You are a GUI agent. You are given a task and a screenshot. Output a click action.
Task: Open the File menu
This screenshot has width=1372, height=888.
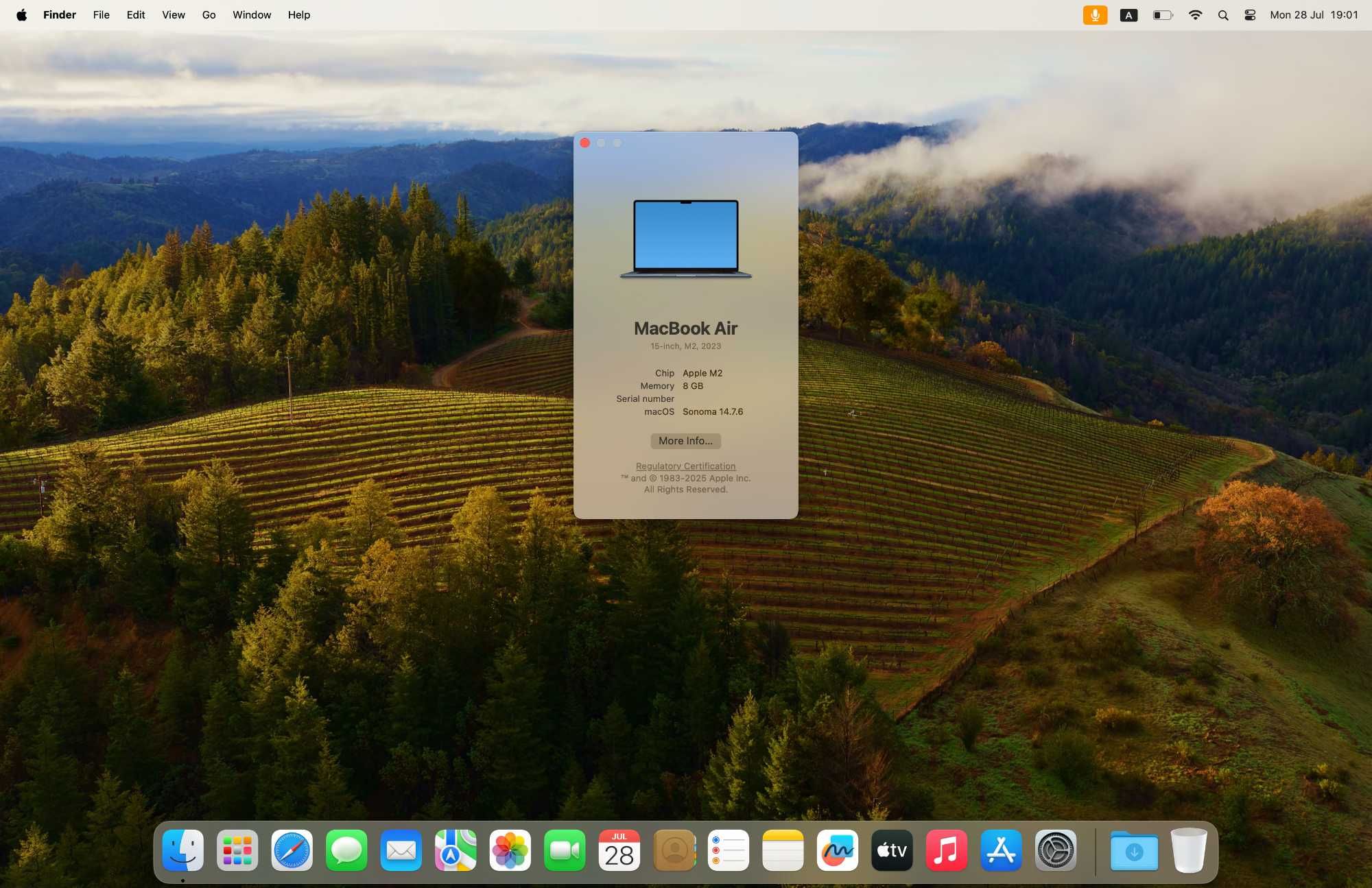[102, 14]
